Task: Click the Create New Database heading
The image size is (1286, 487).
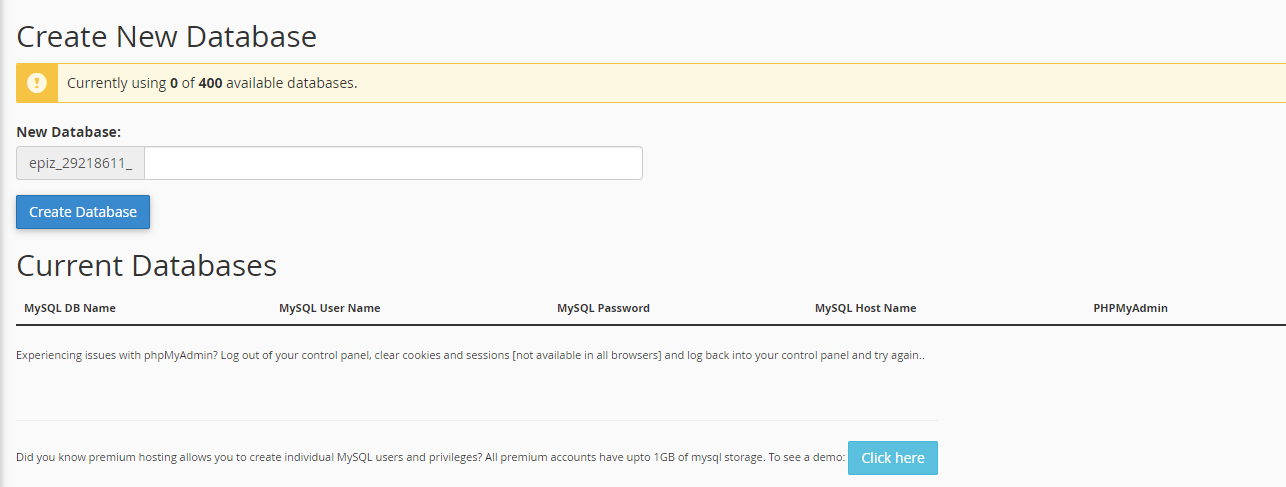Action: coord(167,37)
